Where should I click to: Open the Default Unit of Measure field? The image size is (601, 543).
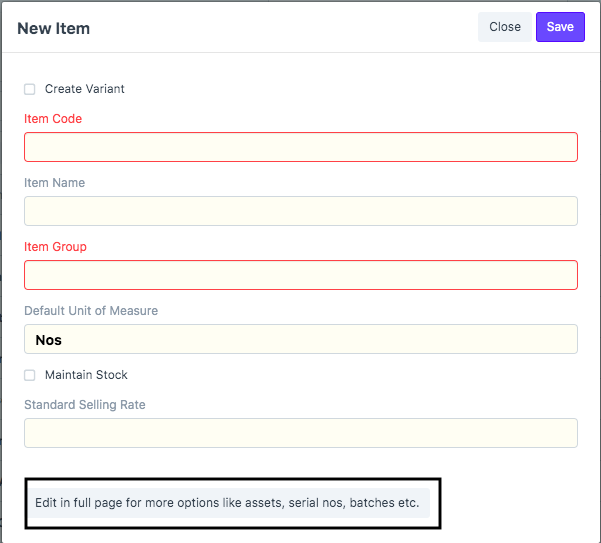[301, 339]
